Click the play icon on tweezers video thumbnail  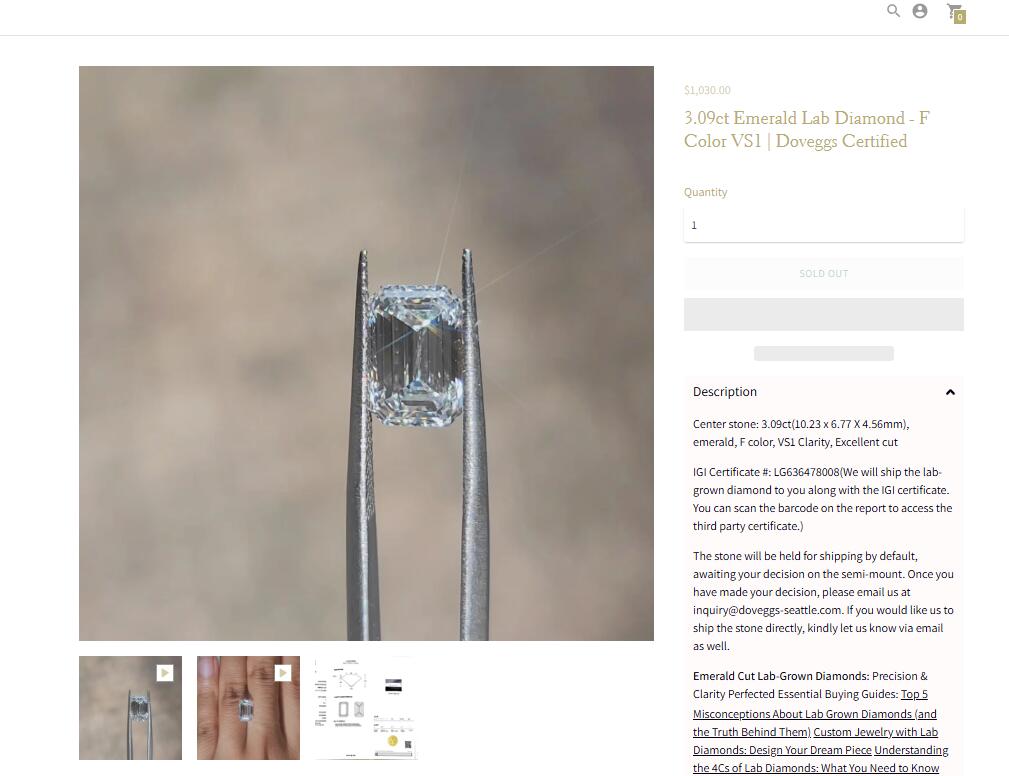(x=165, y=672)
